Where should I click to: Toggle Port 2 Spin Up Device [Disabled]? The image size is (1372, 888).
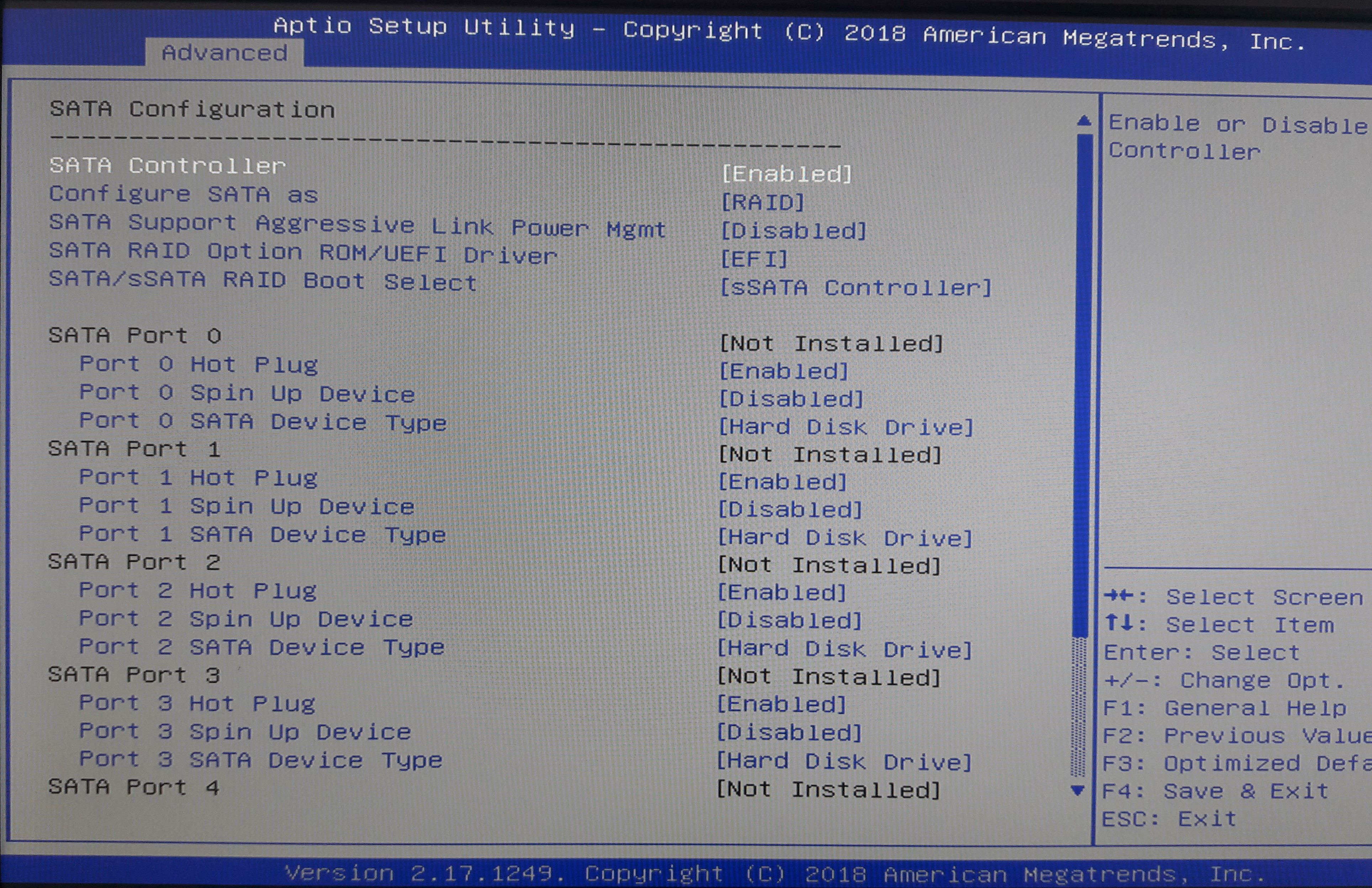(x=790, y=621)
